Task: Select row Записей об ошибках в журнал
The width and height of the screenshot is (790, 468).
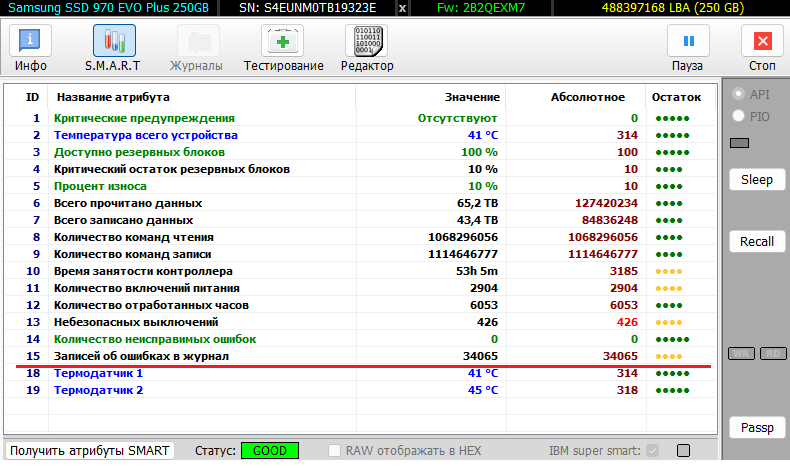Action: pyautogui.click(x=360, y=356)
